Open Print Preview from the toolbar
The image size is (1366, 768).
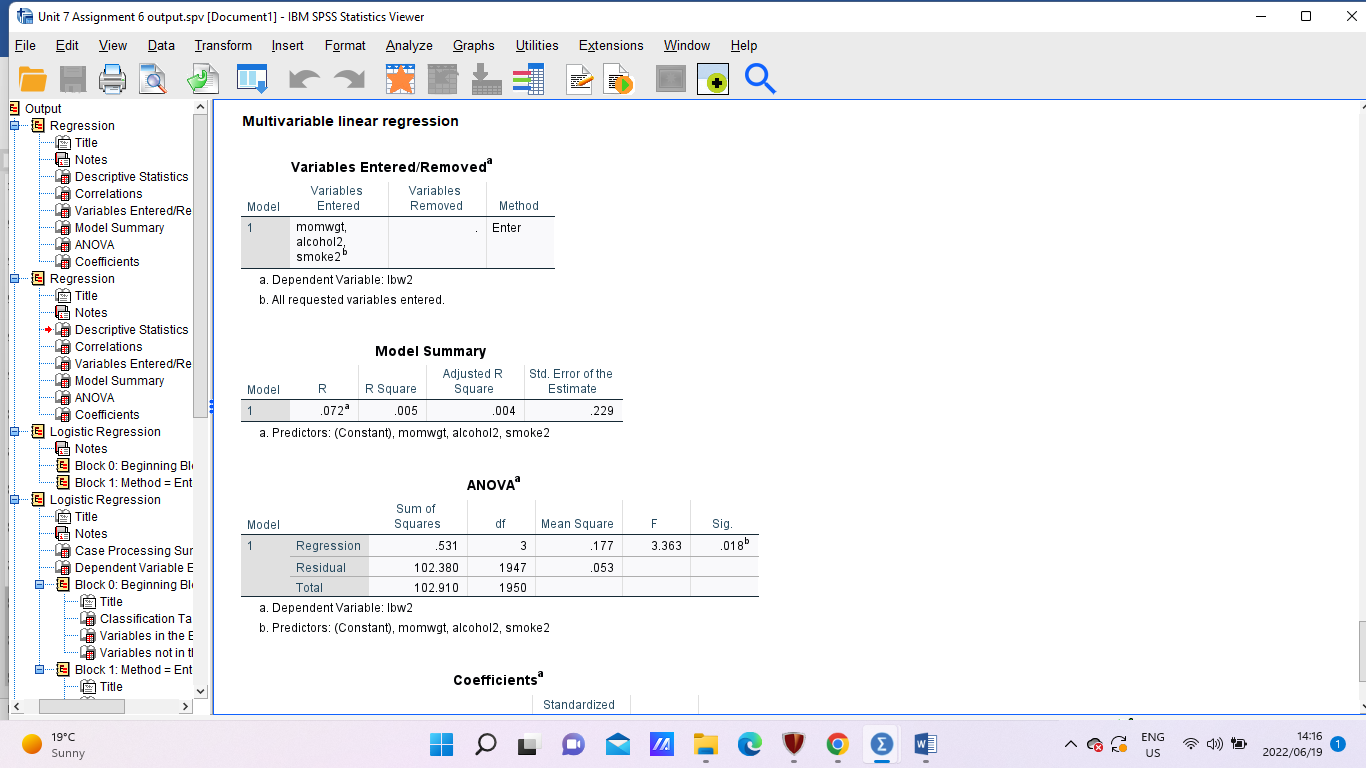coord(152,78)
